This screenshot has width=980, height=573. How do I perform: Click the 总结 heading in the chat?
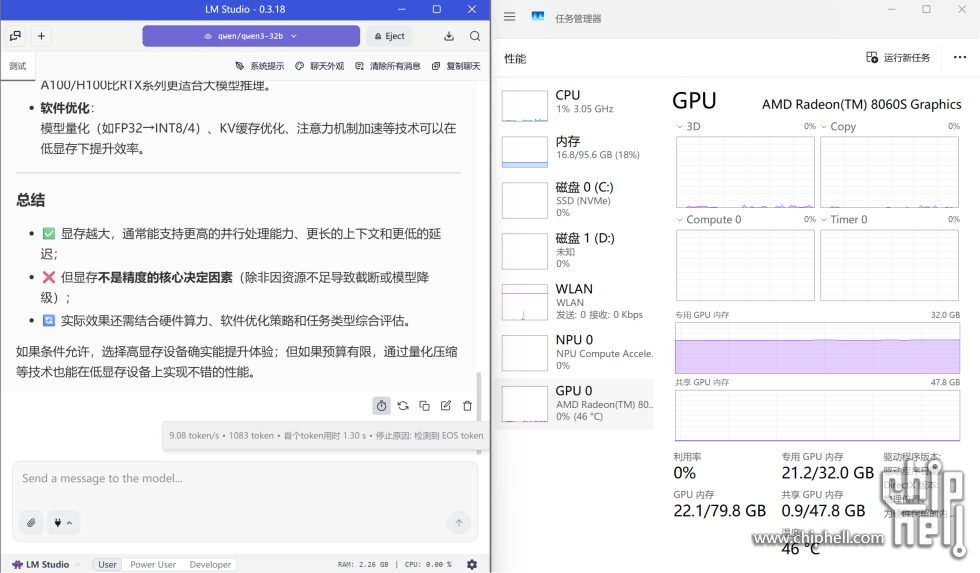point(31,201)
